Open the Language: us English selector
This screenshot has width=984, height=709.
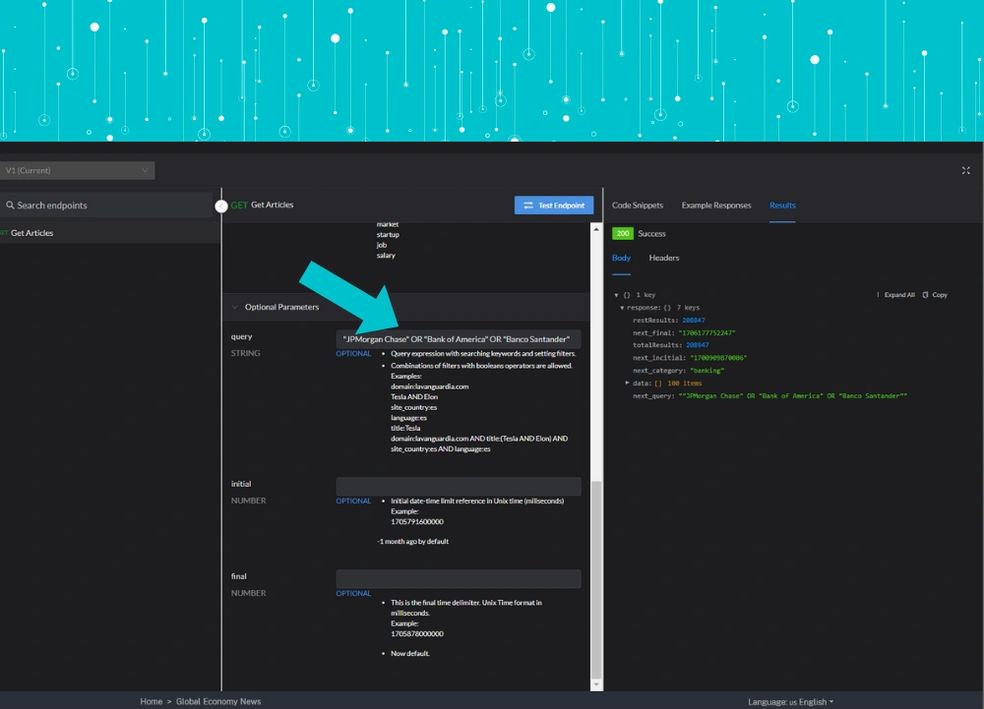(x=790, y=701)
